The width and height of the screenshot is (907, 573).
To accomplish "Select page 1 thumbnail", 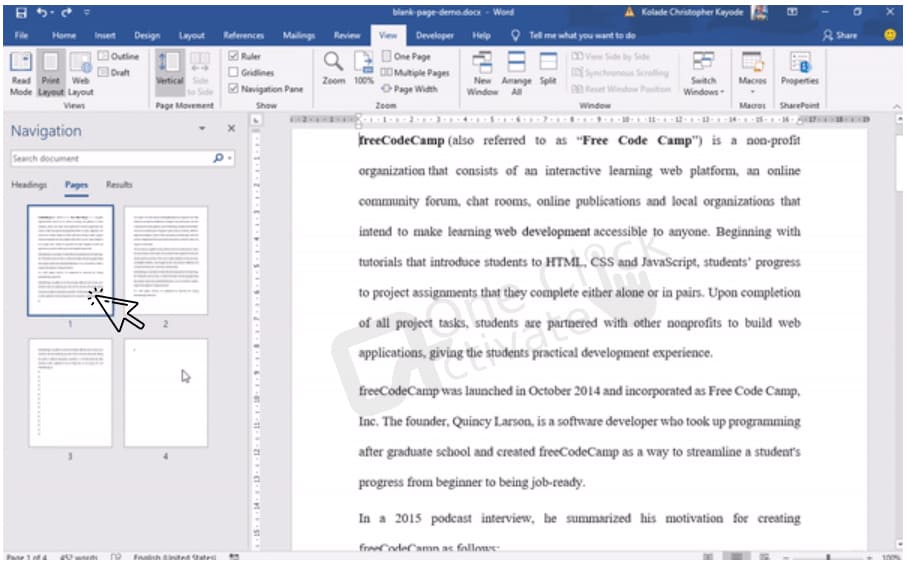I will (x=70, y=261).
